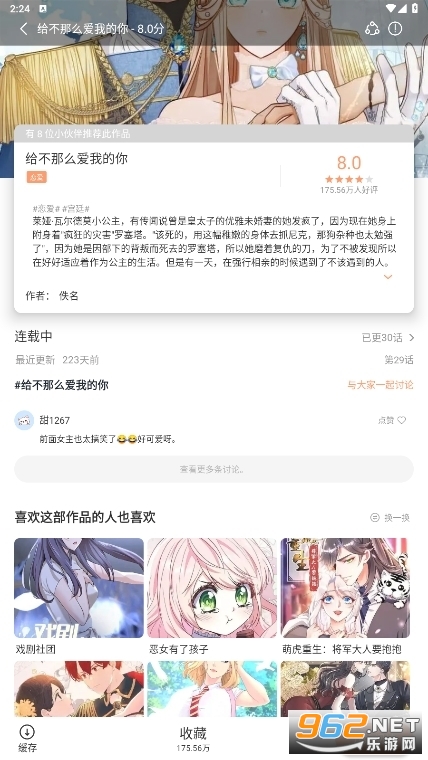Viewport: 428px width, 760px height.
Task: Tap the star rating row
Action: click(x=349, y=179)
